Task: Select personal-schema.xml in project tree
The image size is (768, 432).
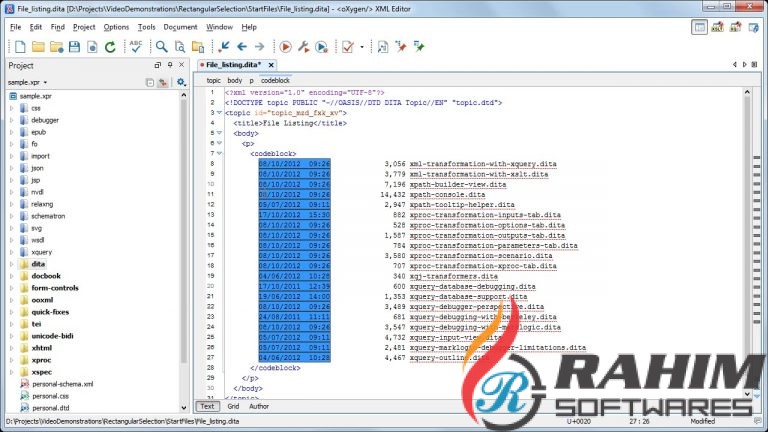Action: coord(63,384)
